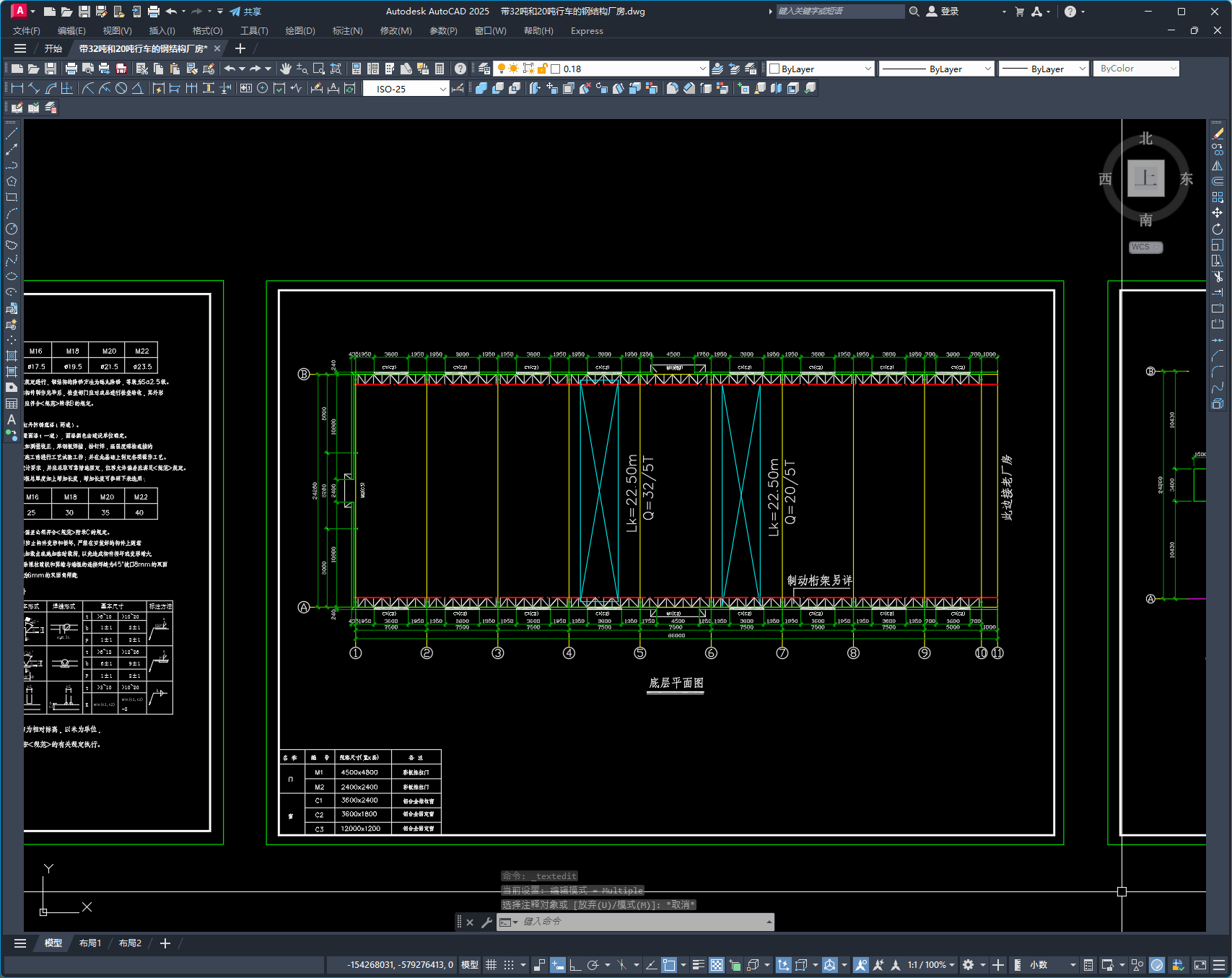Switch to the 布局1 layout tab
Viewport: 1232px width, 978px height.
tap(90, 943)
